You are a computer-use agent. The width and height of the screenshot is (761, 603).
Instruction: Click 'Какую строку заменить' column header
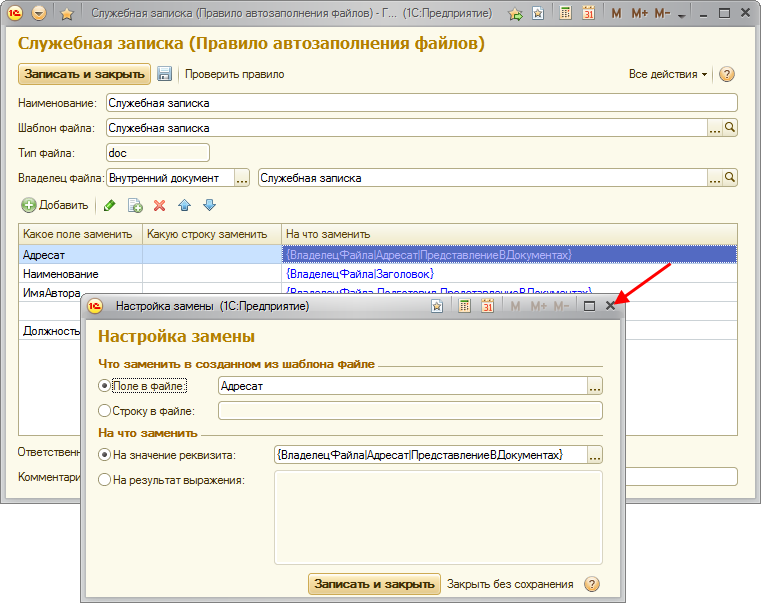tap(212, 234)
